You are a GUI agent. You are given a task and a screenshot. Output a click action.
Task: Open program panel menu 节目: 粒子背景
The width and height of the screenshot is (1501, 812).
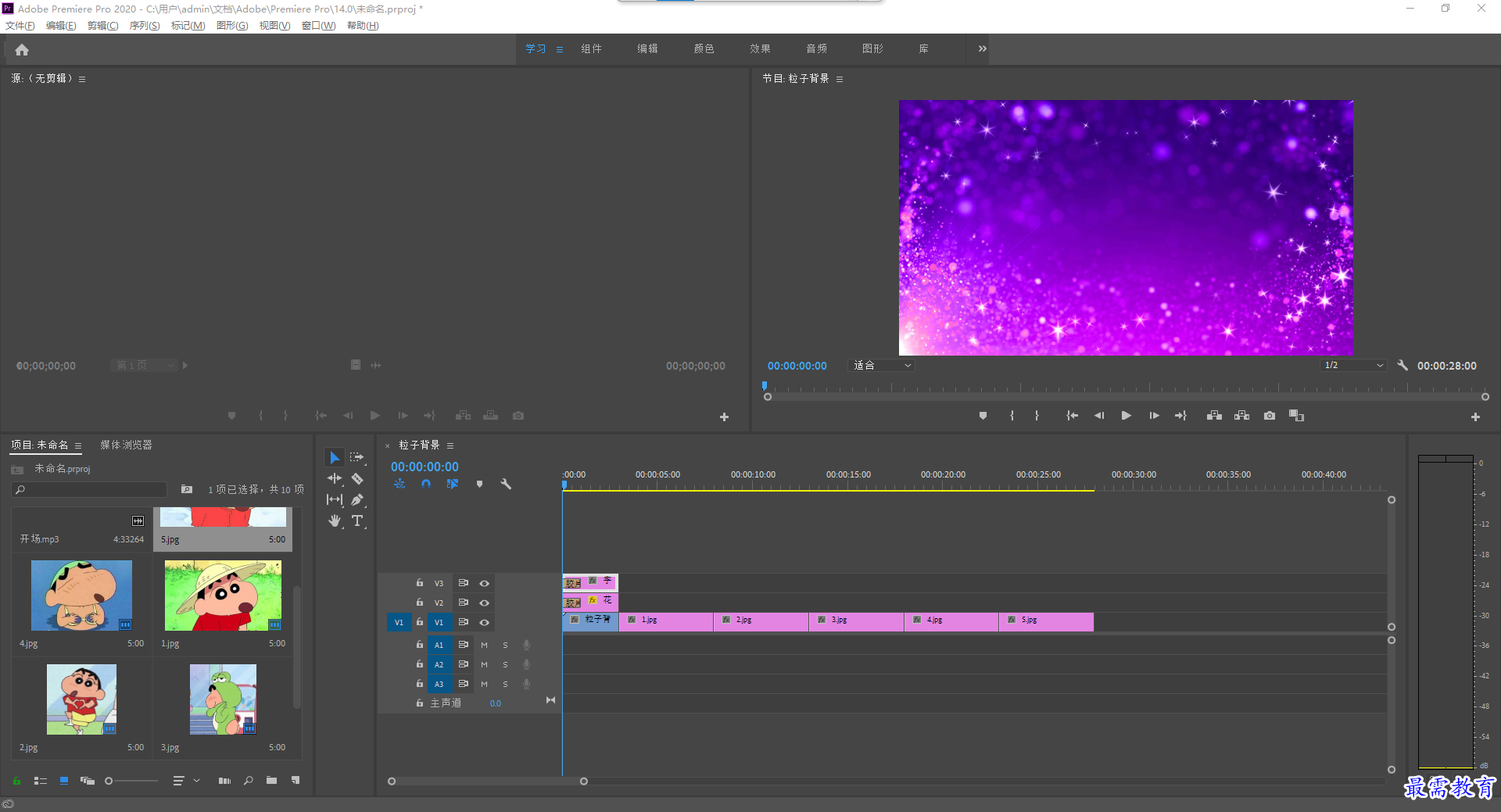coord(840,79)
